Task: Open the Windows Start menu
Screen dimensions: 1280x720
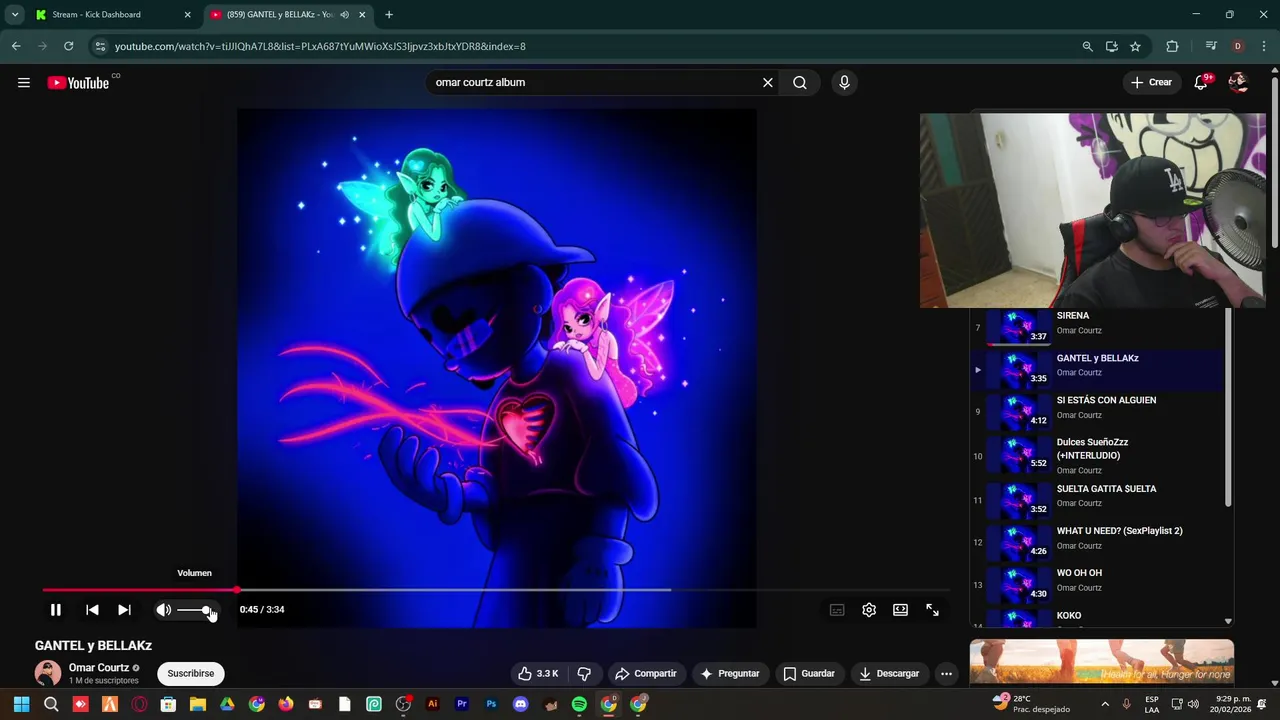Action: (21, 704)
